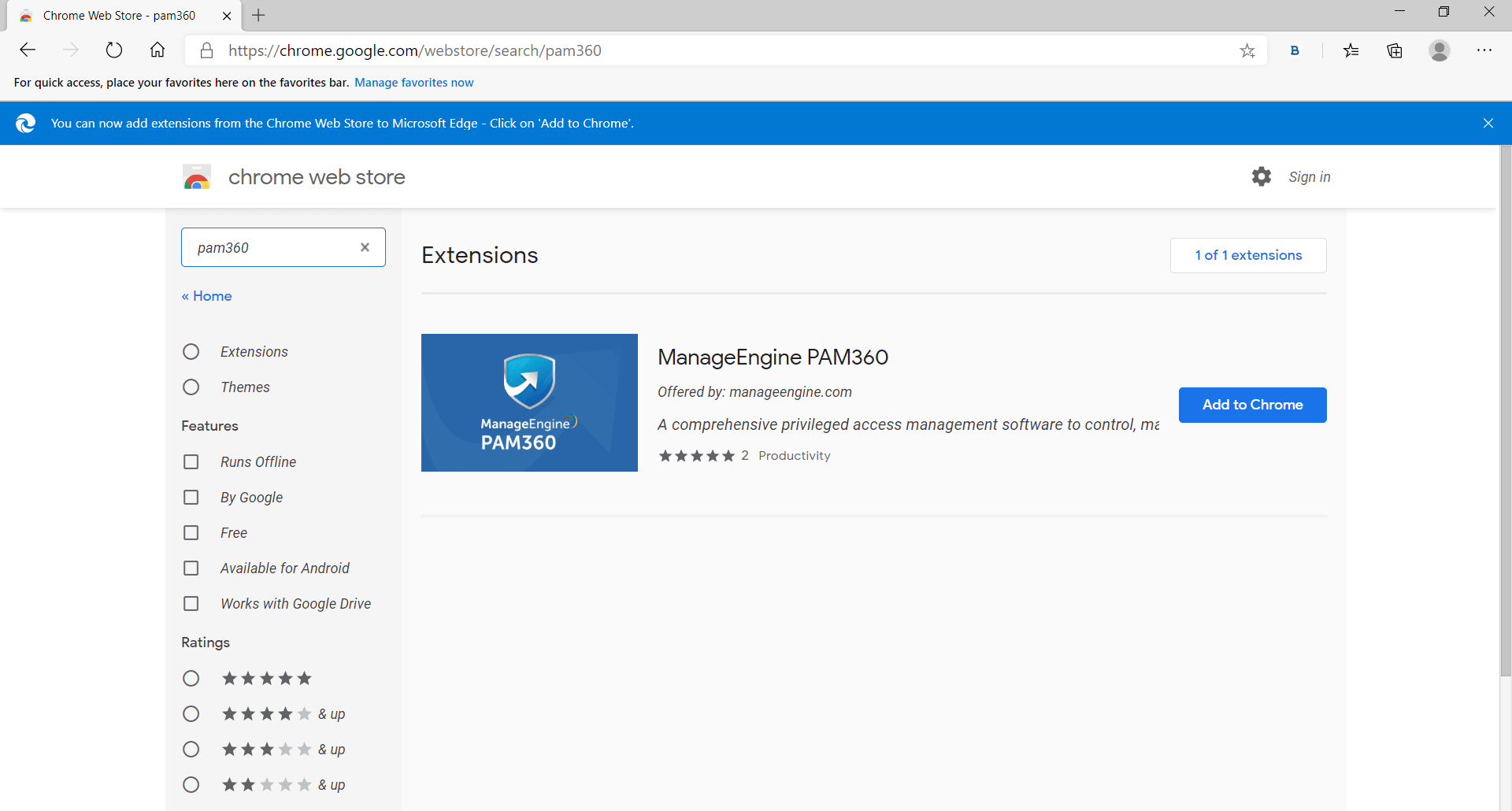Select the Themes radio filter
The image size is (1512, 811).
pos(191,387)
